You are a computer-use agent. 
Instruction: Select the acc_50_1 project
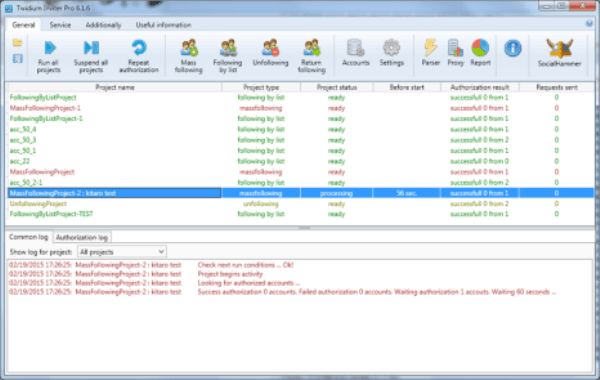301,151
